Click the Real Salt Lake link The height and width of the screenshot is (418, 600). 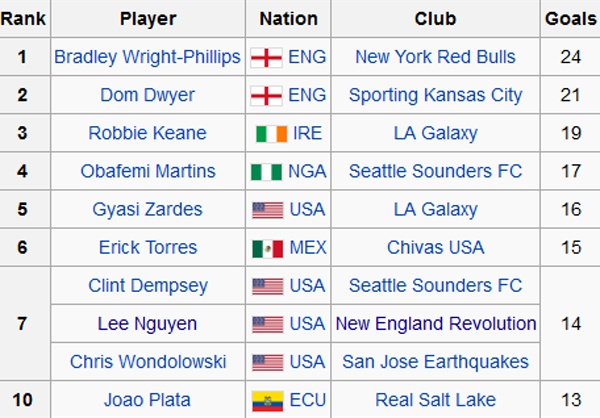coord(435,400)
